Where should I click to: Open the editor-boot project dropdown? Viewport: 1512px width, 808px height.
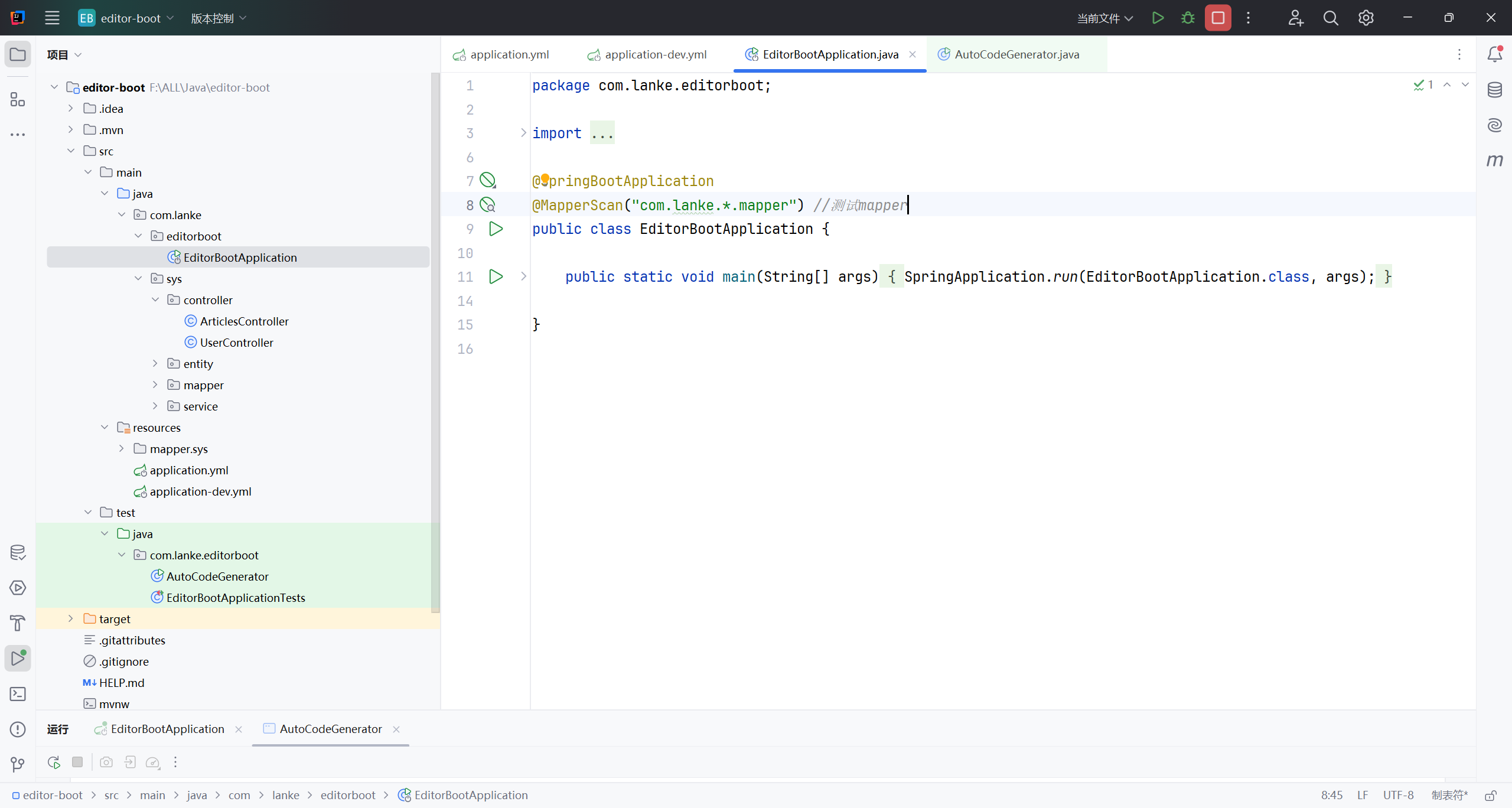click(126, 18)
